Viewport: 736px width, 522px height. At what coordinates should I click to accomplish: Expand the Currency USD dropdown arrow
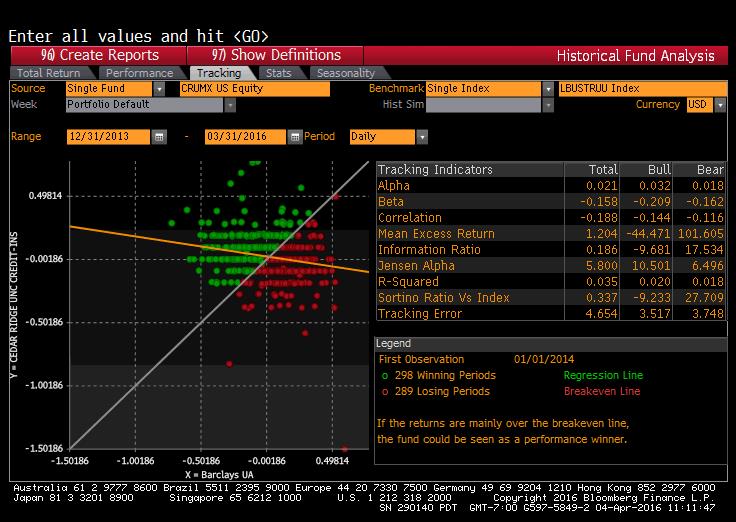720,105
